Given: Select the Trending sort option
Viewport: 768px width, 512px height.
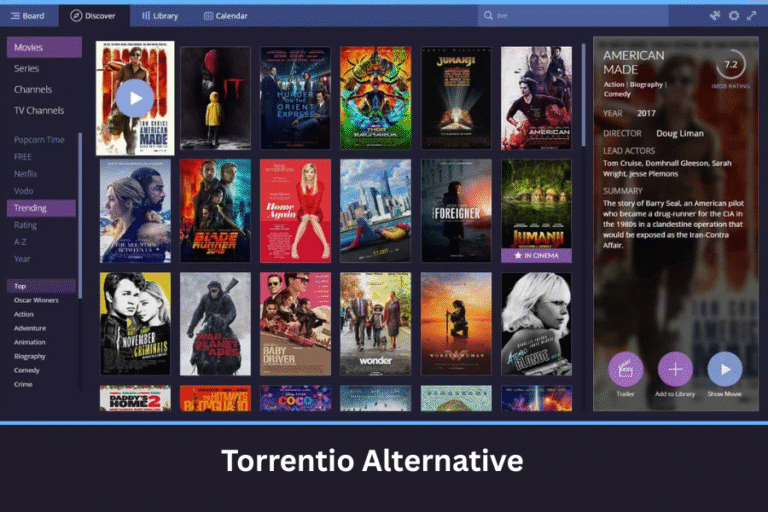Looking at the screenshot, I should coord(41,208).
